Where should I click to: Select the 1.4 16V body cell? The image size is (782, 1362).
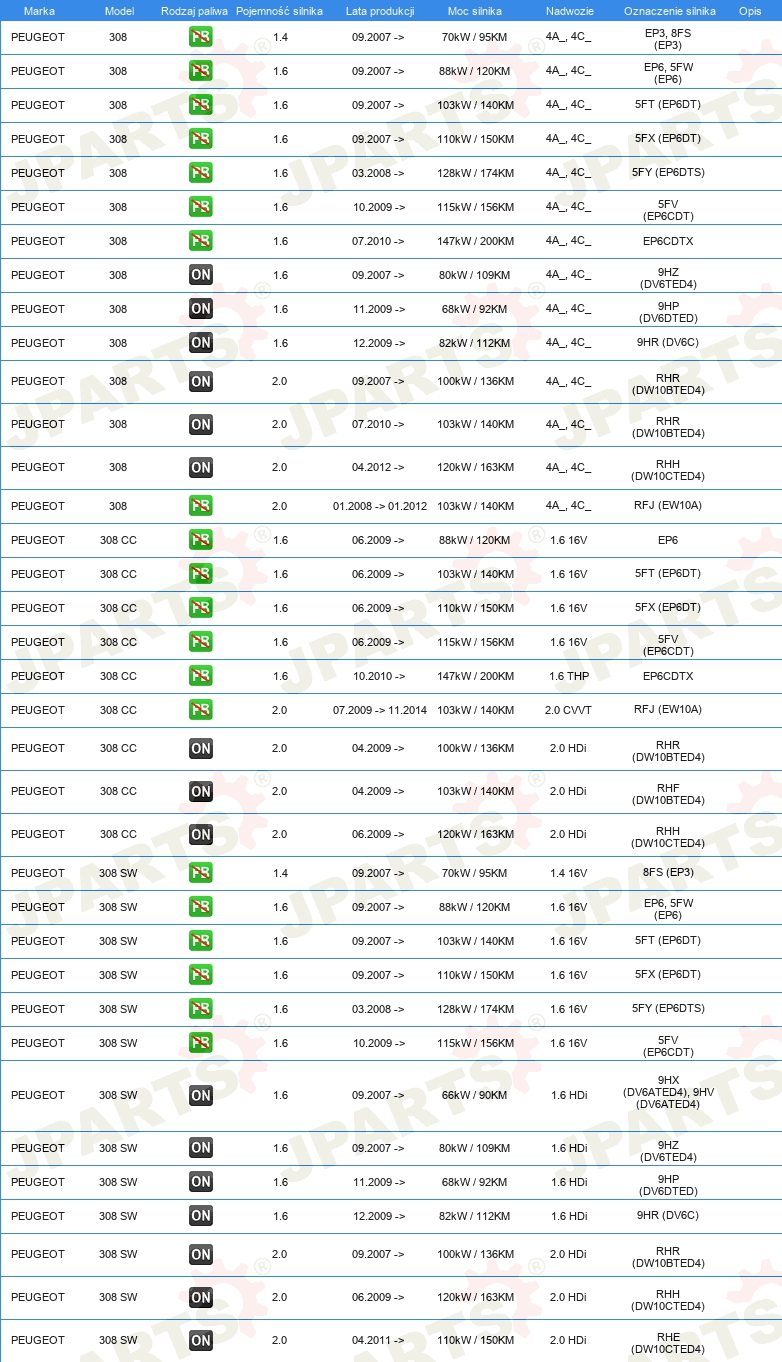[569, 873]
